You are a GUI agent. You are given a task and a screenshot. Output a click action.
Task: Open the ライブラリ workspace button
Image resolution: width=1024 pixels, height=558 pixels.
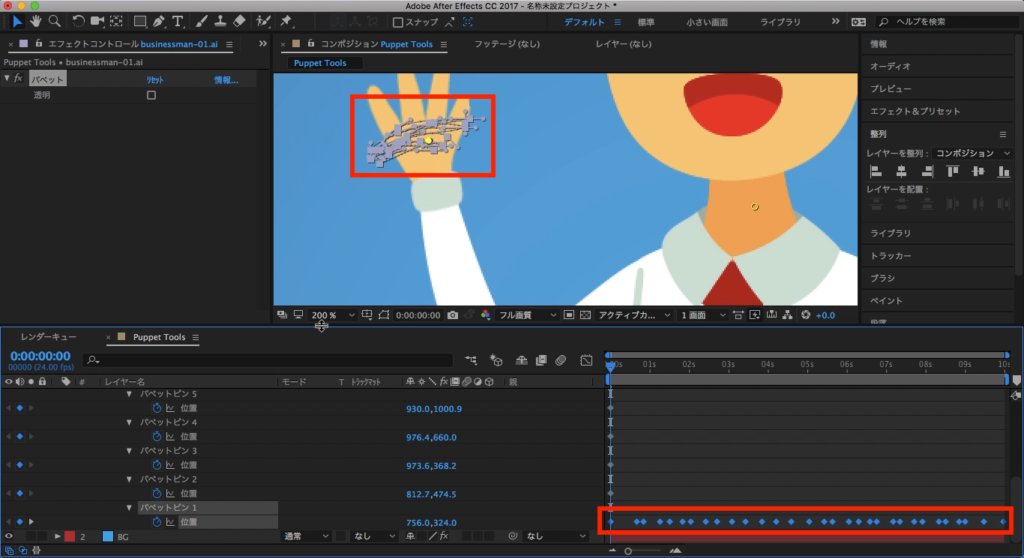click(x=780, y=22)
